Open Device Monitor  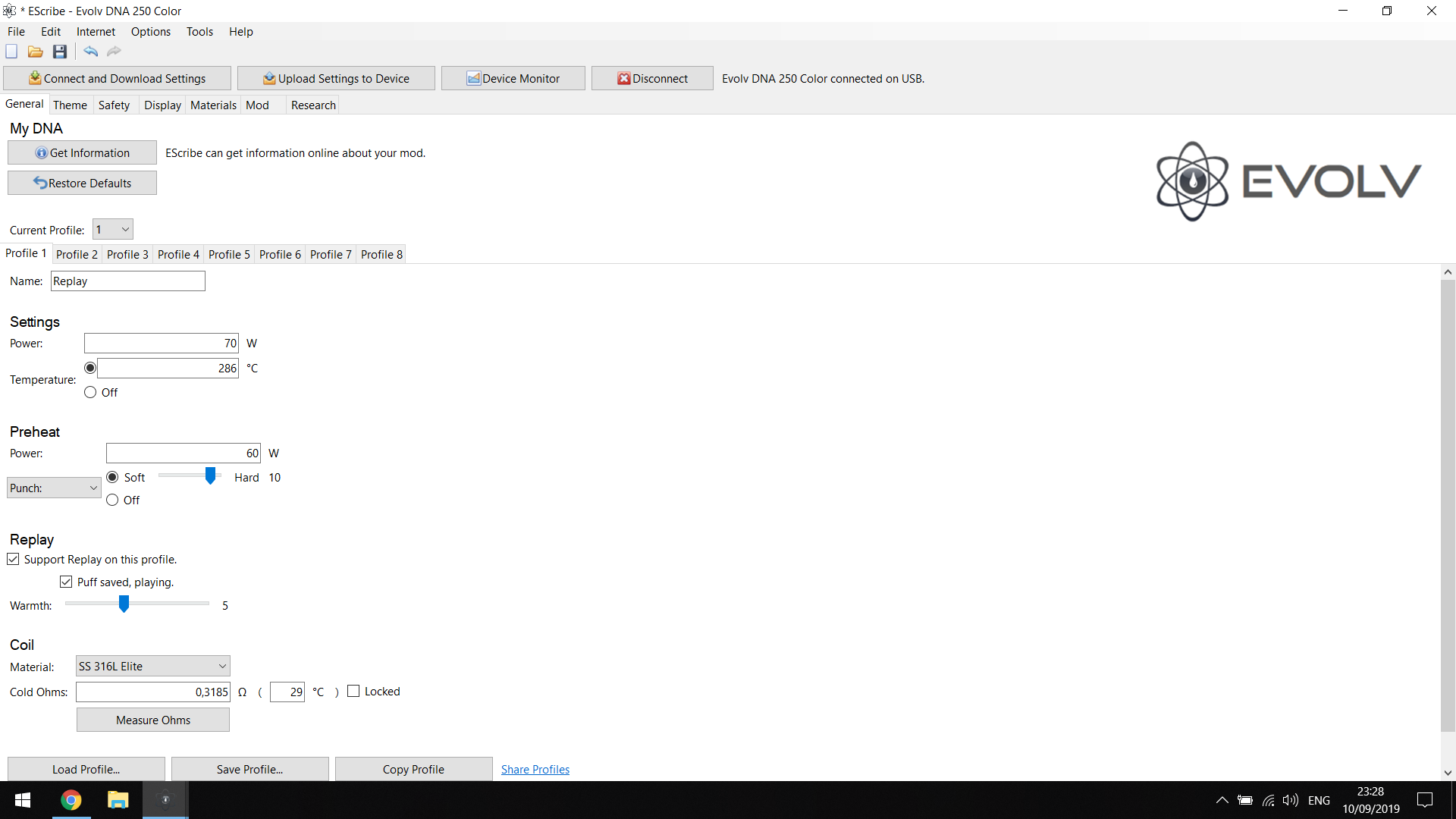pos(513,78)
